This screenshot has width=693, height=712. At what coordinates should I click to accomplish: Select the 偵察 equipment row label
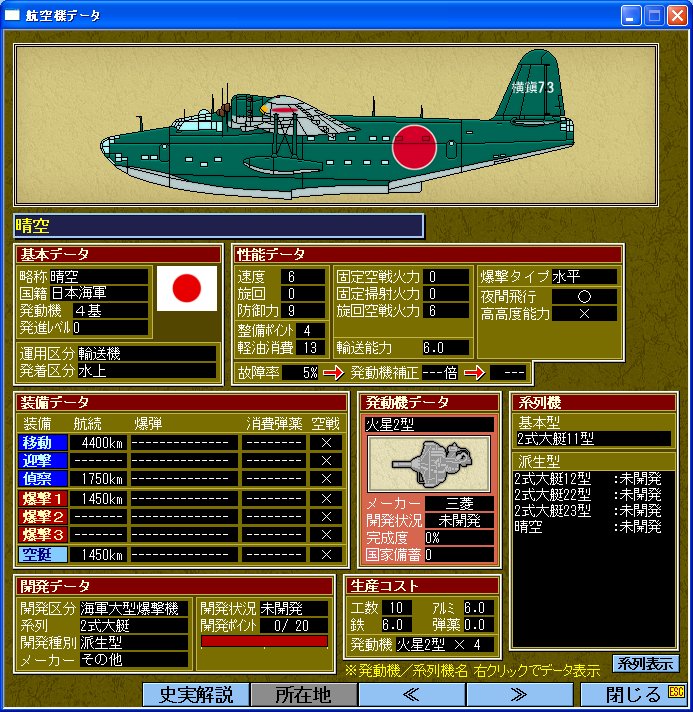point(43,479)
